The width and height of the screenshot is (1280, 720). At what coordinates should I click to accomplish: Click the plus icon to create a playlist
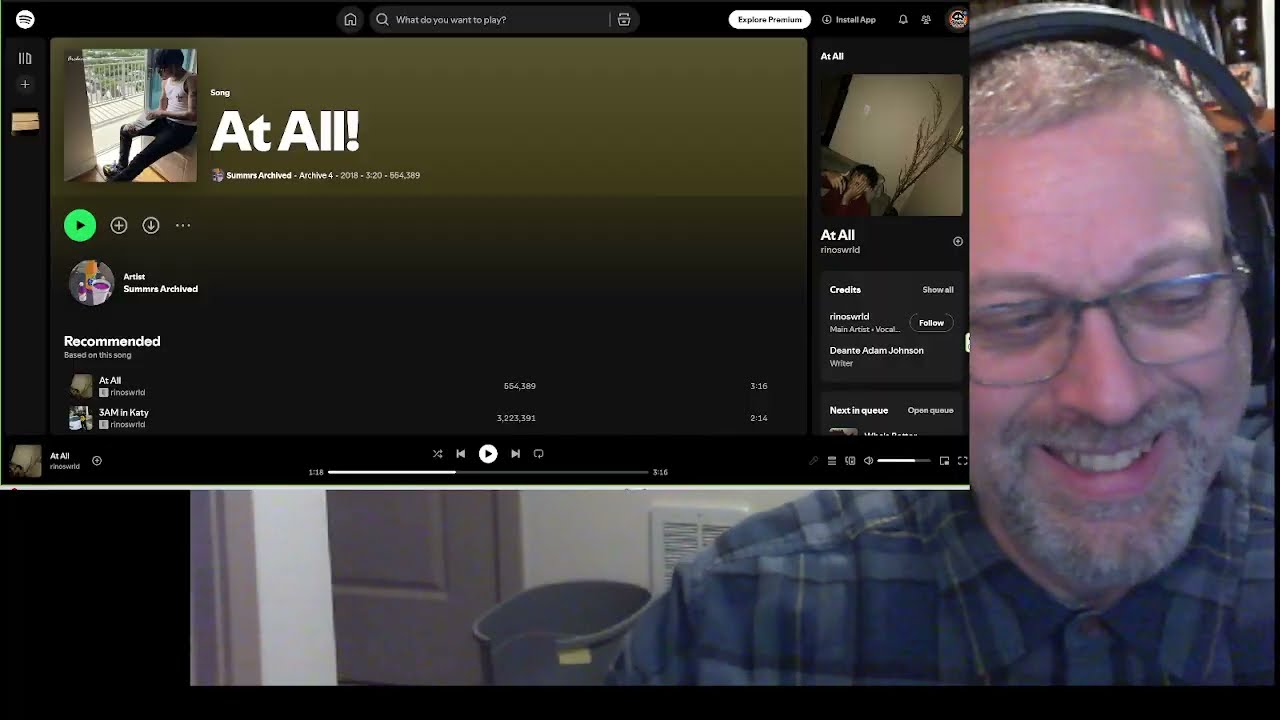click(x=25, y=84)
